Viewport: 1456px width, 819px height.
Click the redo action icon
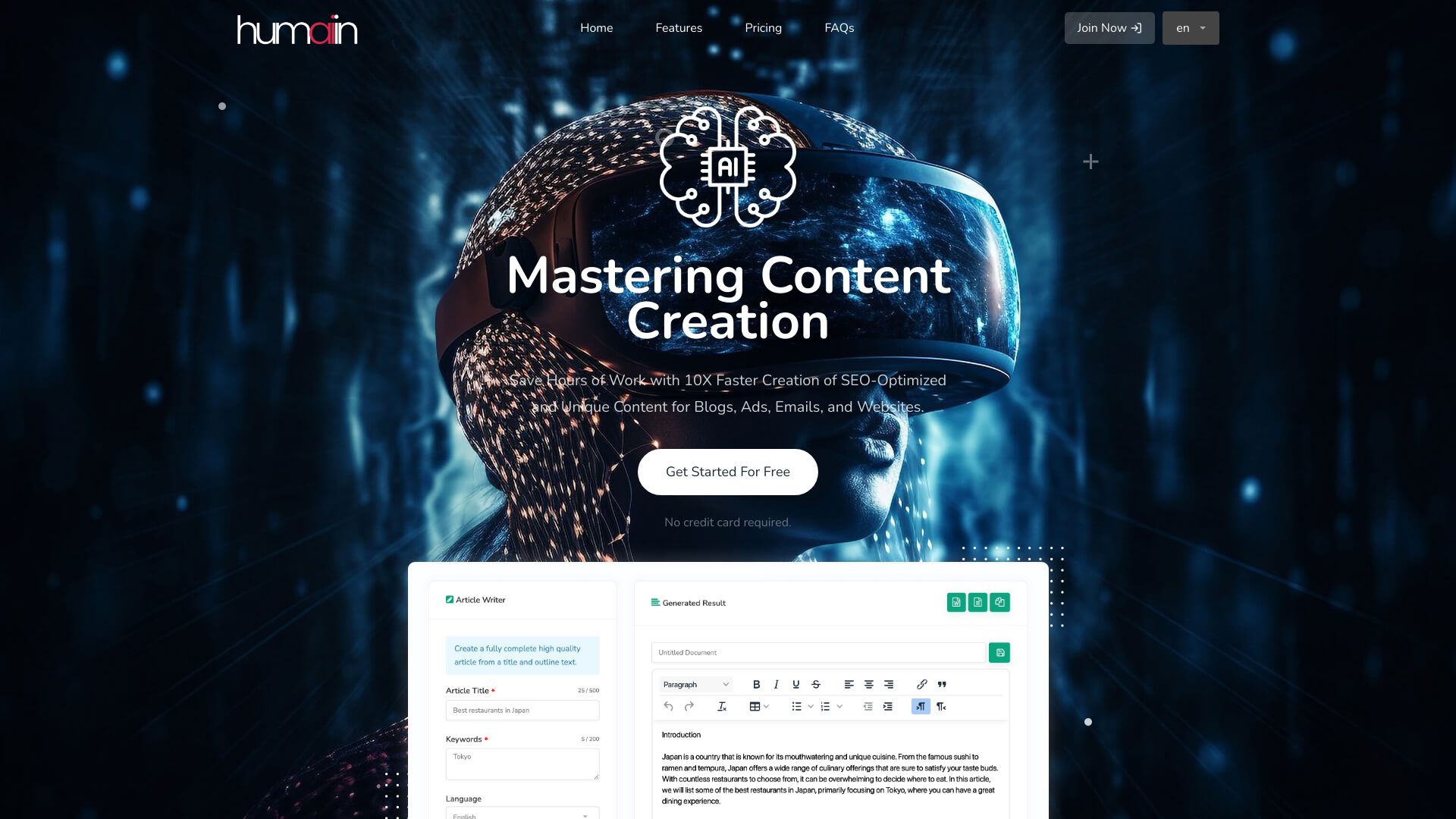tap(688, 706)
